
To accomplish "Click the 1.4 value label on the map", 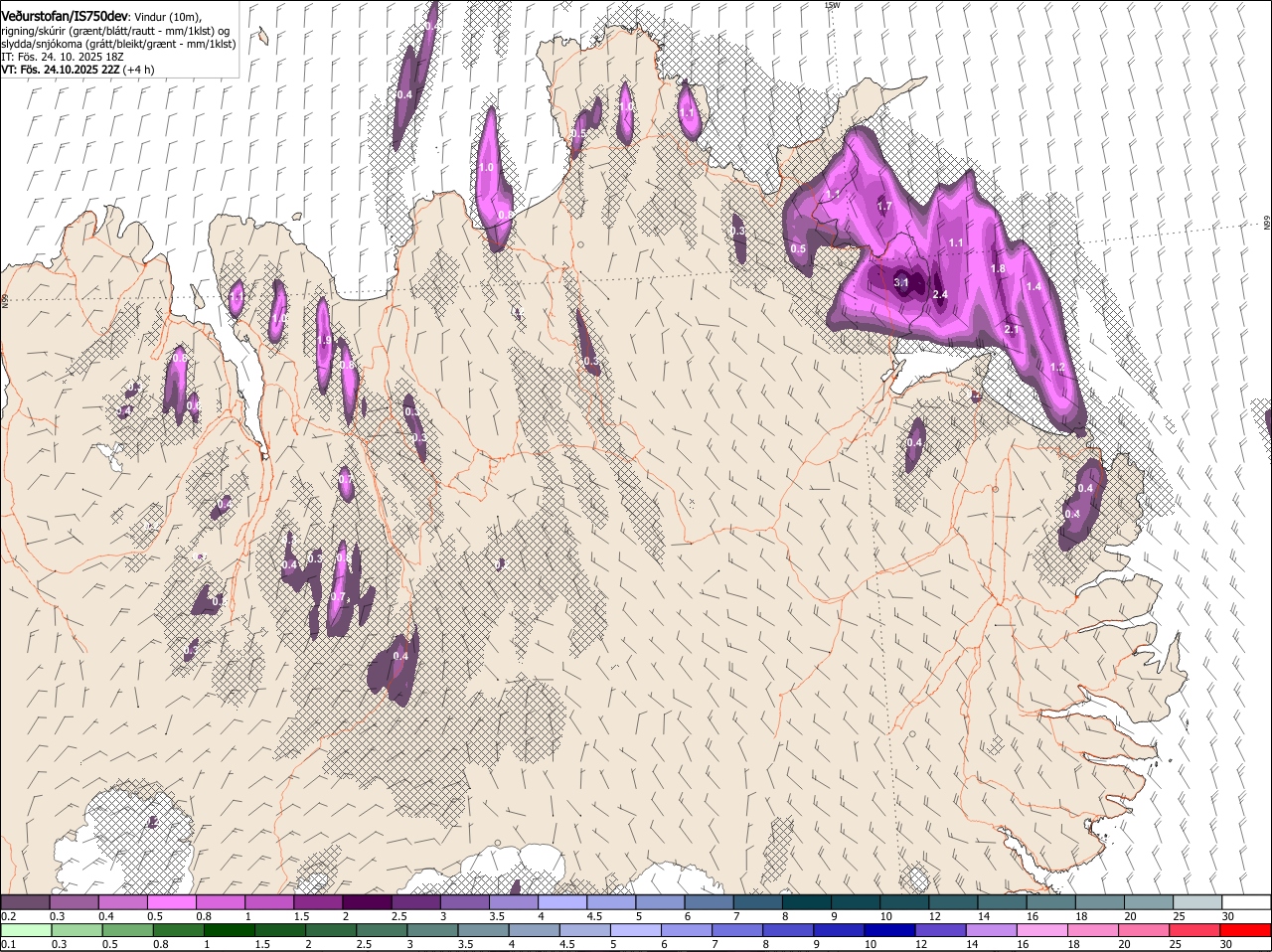I will 1033,287.
